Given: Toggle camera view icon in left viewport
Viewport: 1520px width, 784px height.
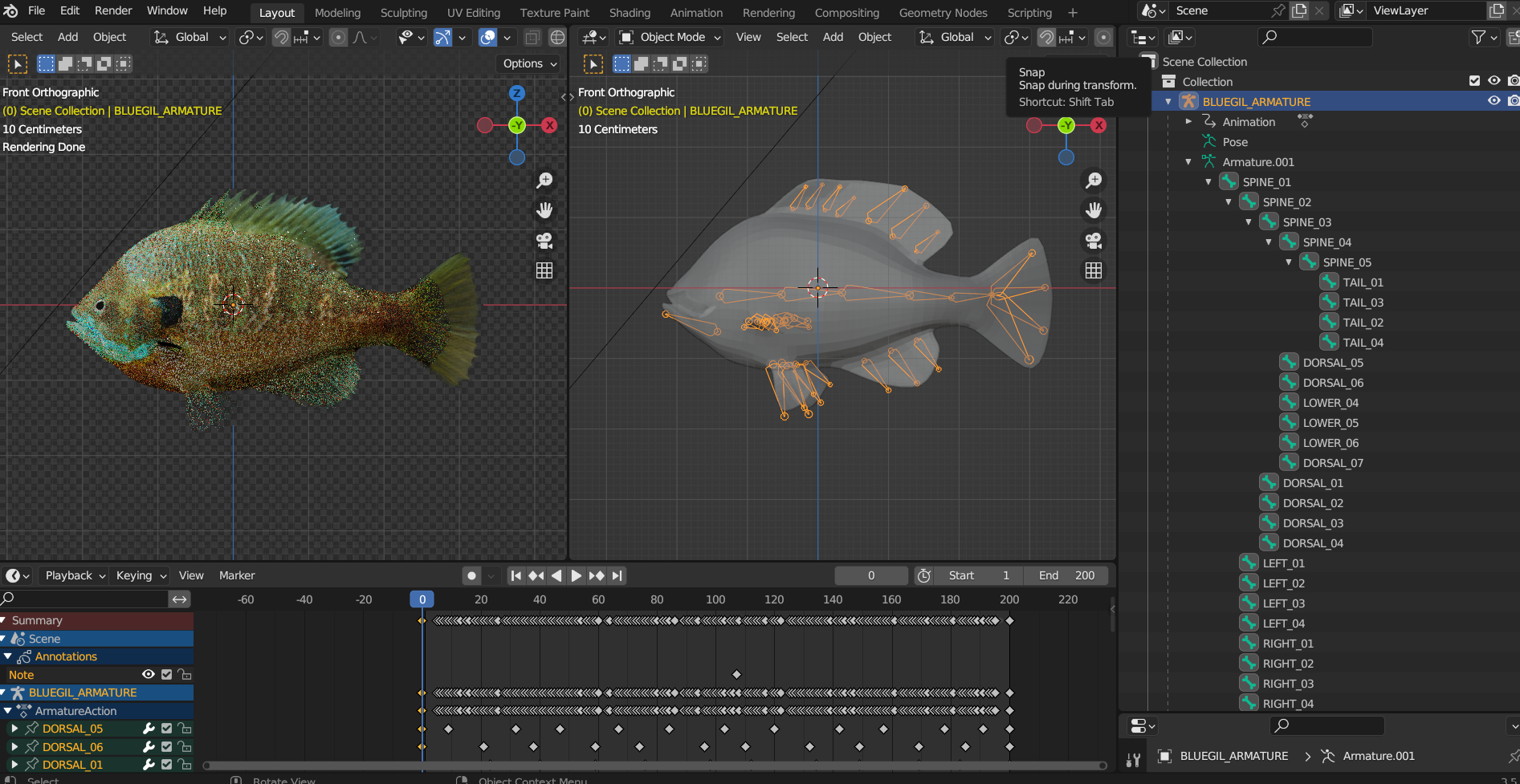Looking at the screenshot, I should (x=544, y=241).
